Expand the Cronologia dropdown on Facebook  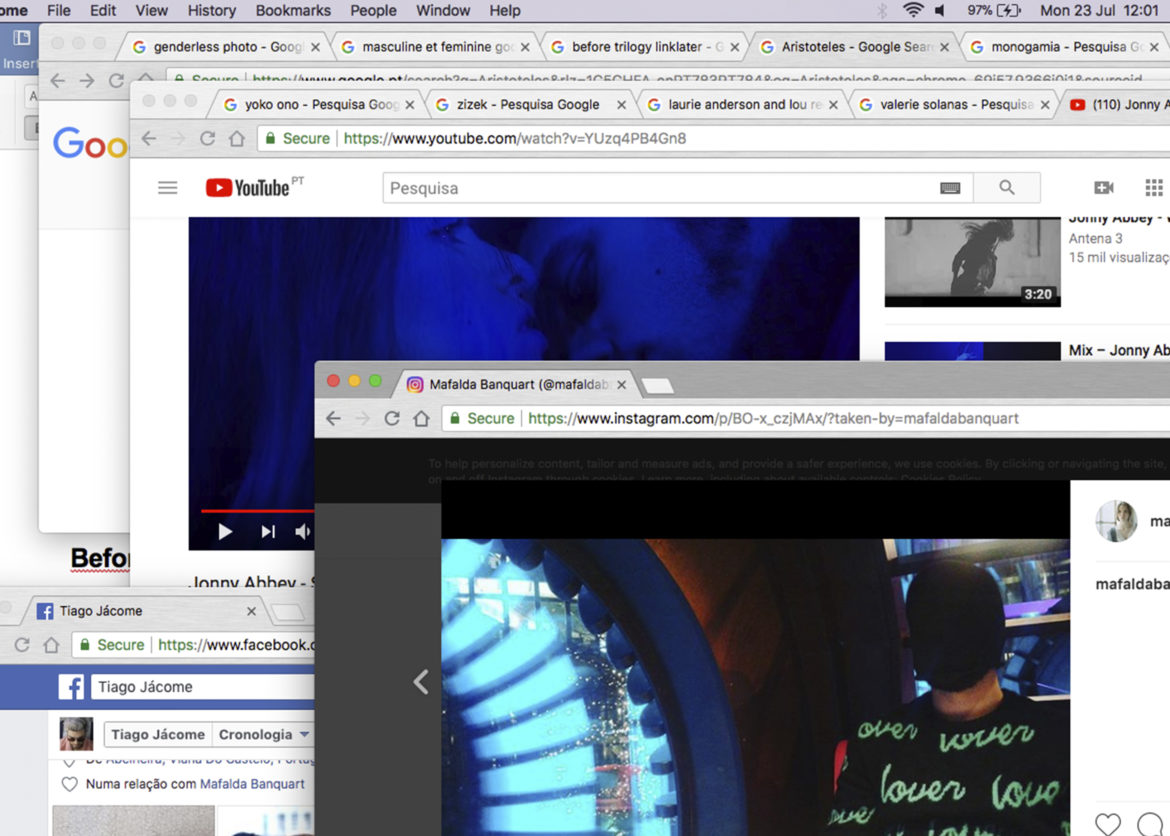coord(304,734)
